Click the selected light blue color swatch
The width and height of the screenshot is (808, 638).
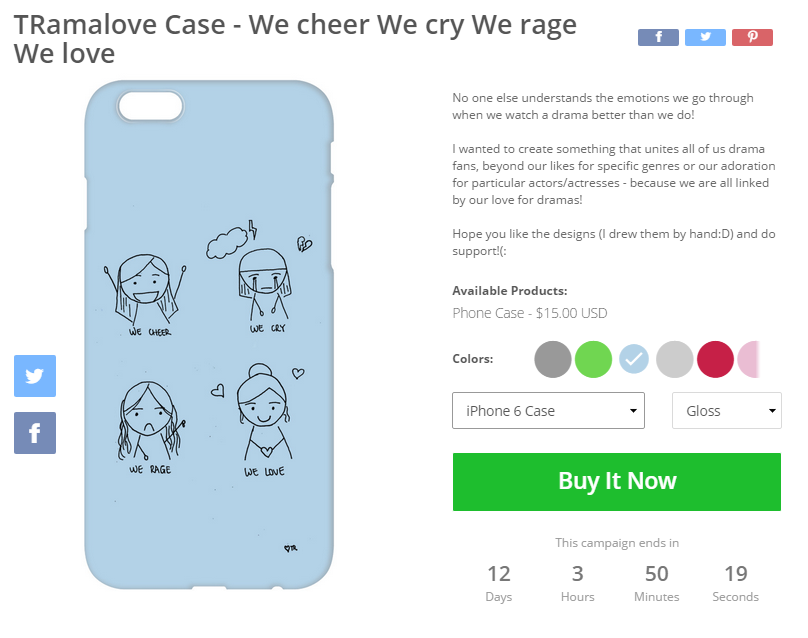(634, 359)
